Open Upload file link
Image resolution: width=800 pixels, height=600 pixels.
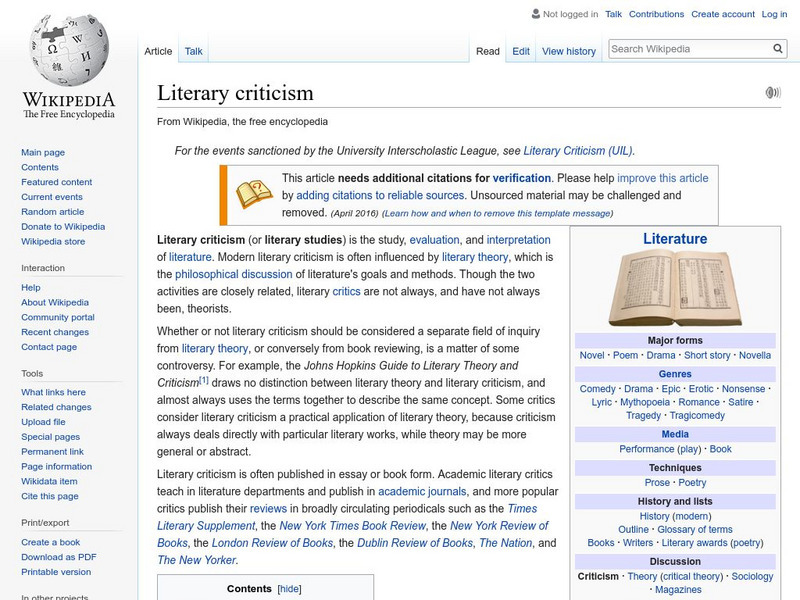[x=43, y=421]
